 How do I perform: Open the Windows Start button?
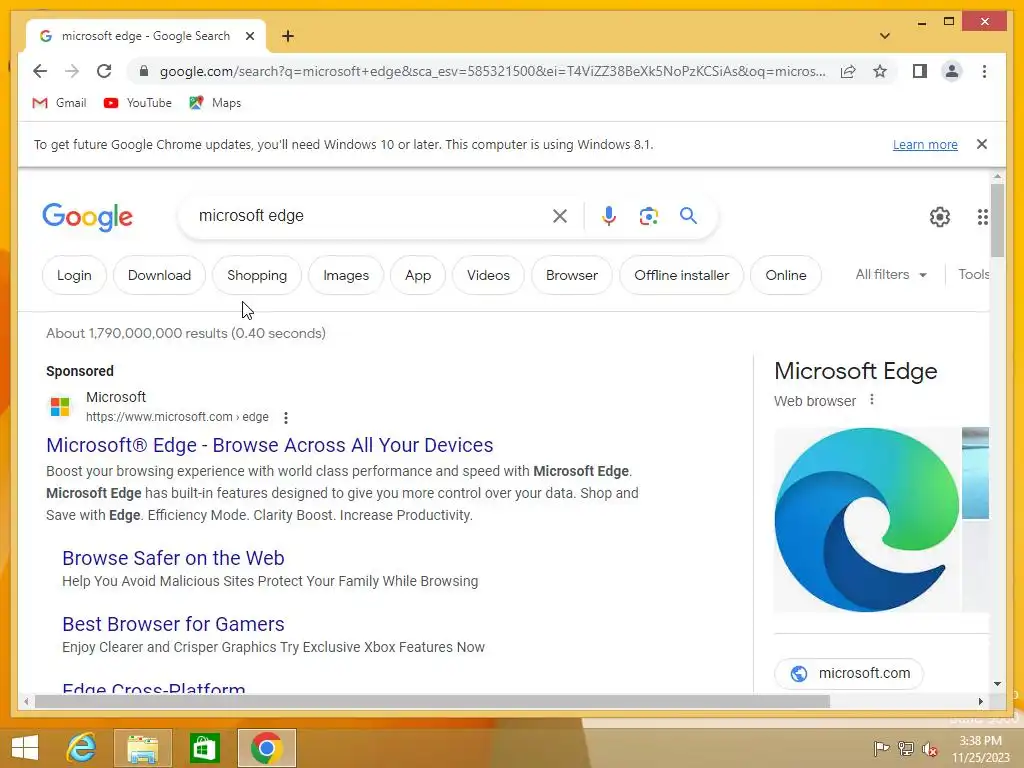(25, 748)
